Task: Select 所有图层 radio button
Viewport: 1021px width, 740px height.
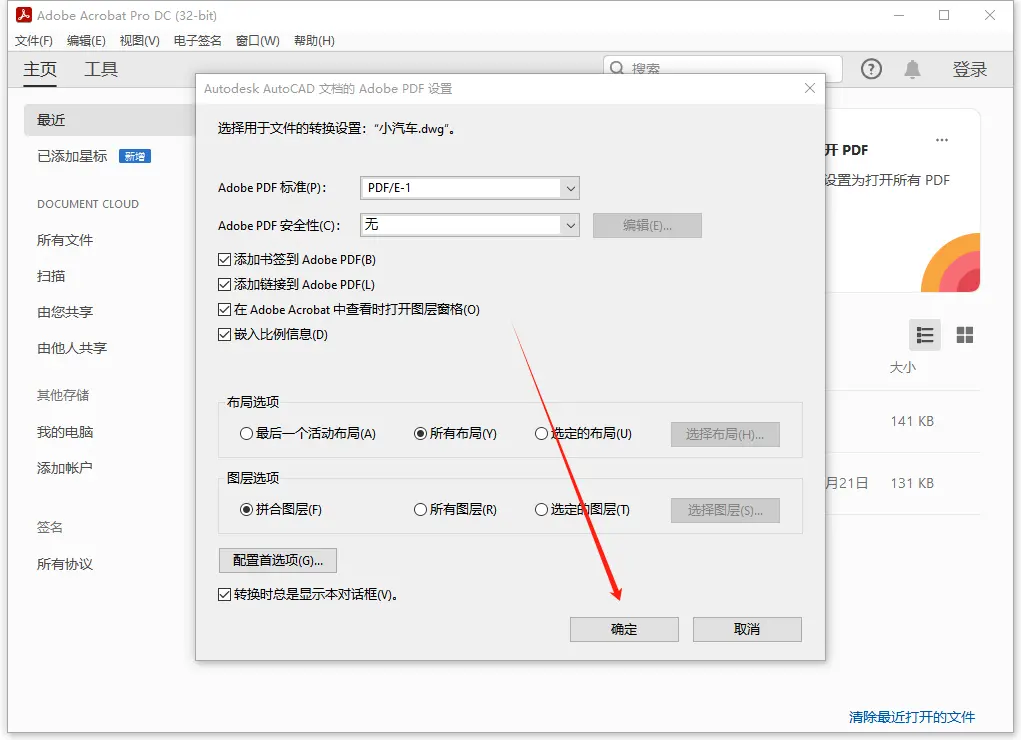Action: tap(421, 509)
